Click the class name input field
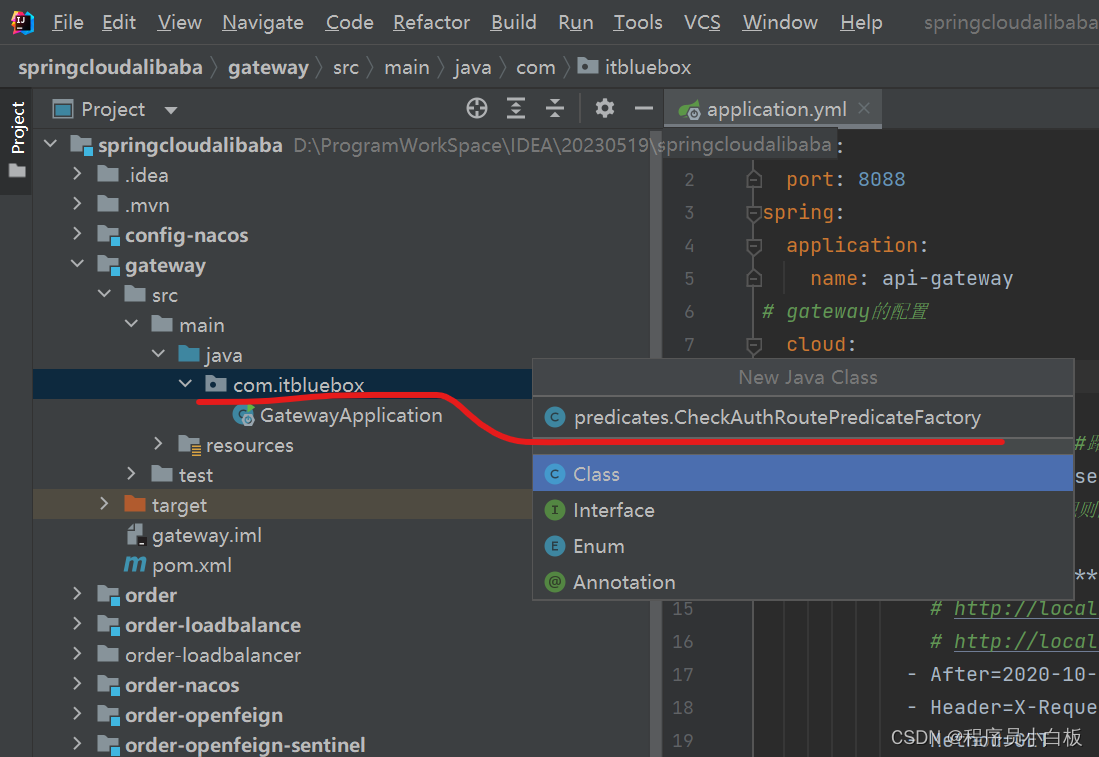The height and width of the screenshot is (757, 1099). (803, 418)
